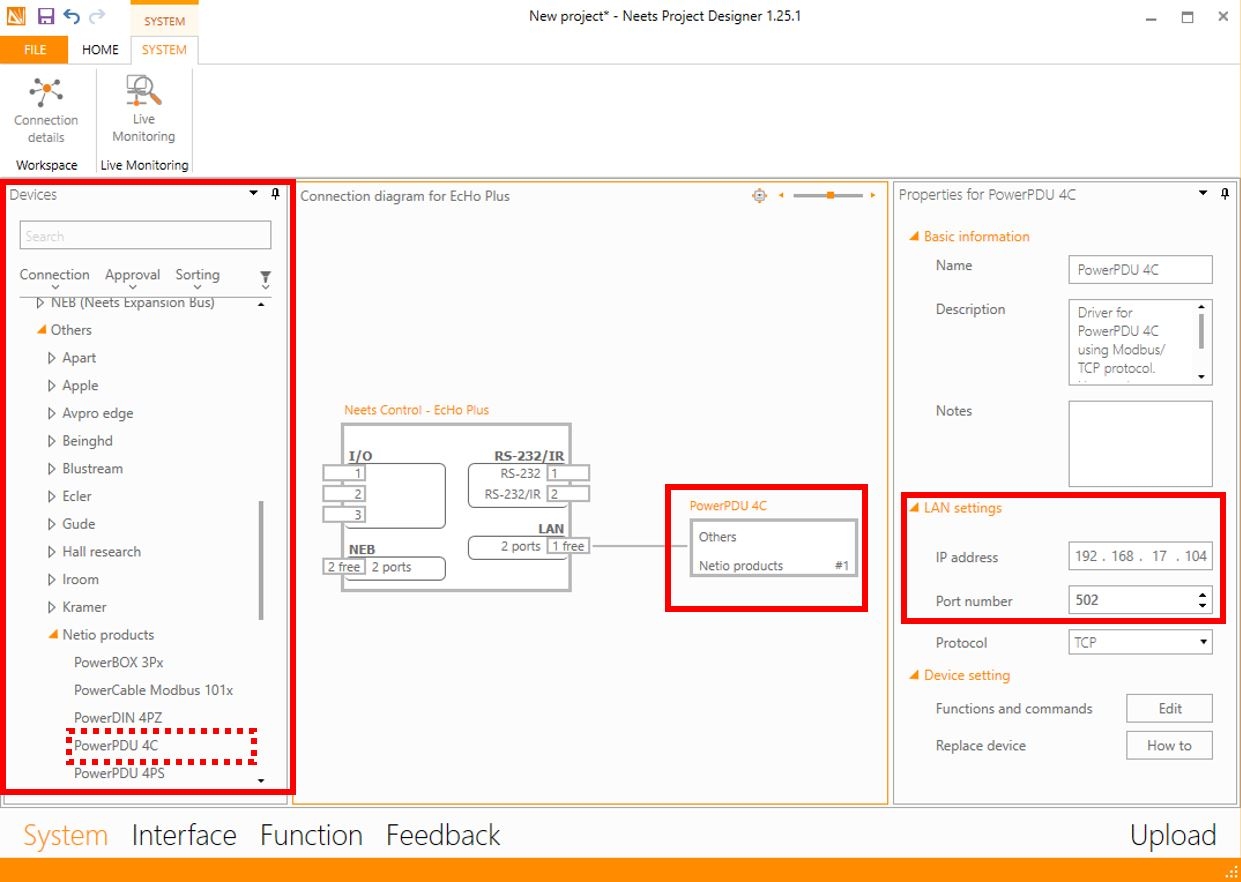Image resolution: width=1241 pixels, height=882 pixels.
Task: Click the NEB 2 free port box
Action: [344, 567]
